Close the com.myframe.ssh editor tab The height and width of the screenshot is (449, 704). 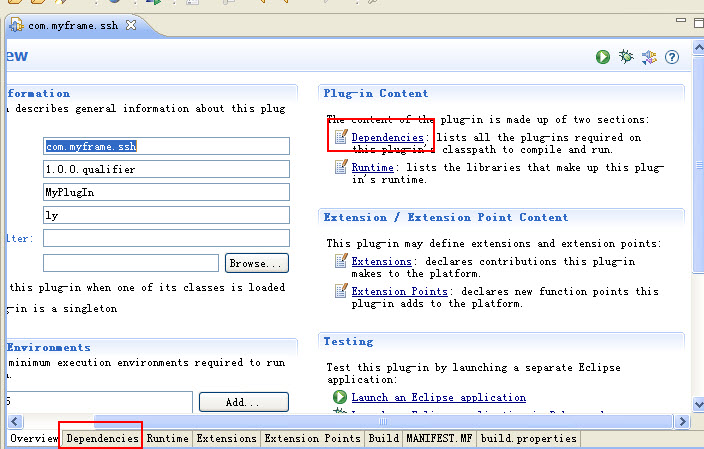click(131, 25)
